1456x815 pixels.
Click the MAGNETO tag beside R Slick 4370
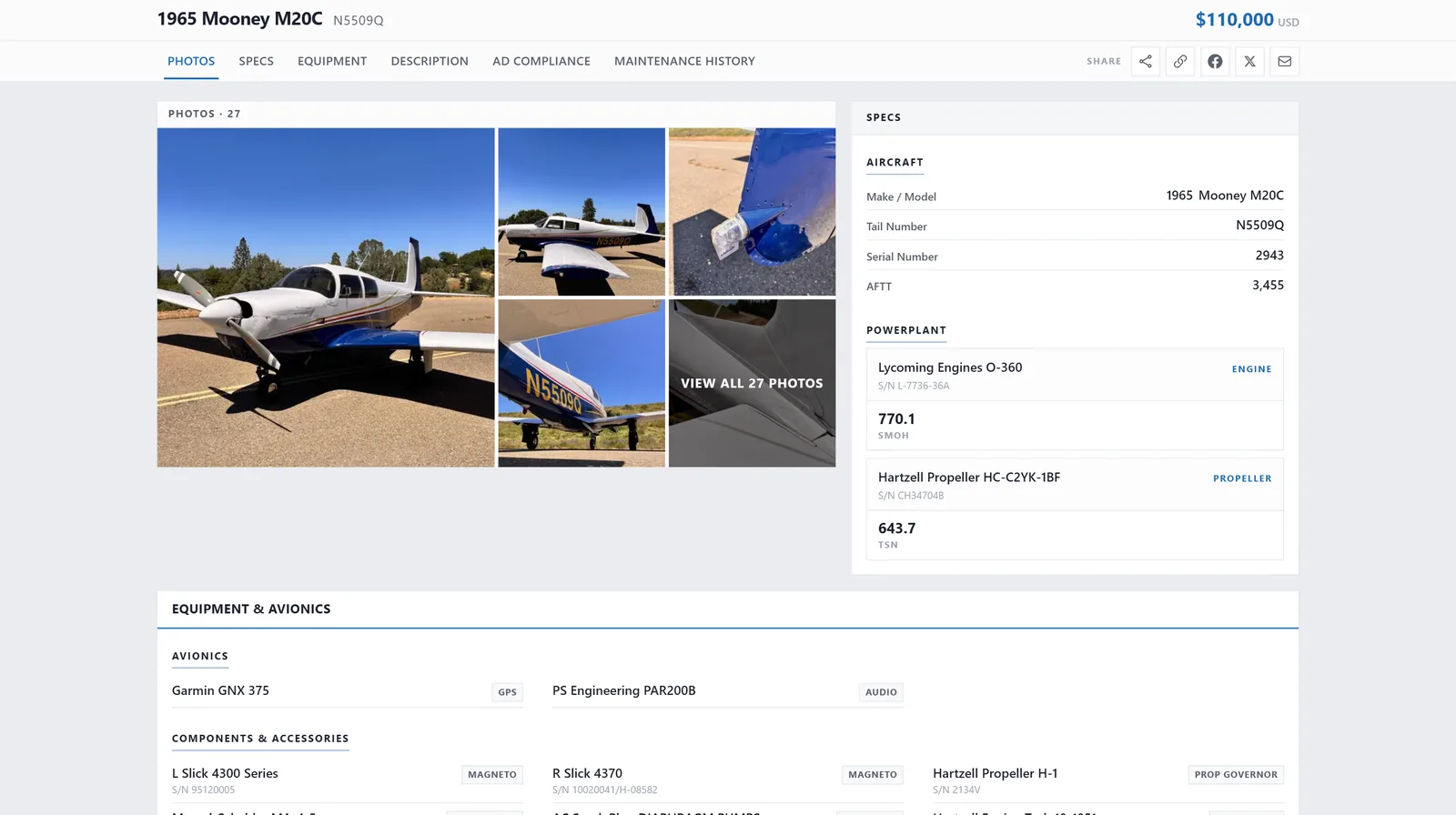pos(873,775)
